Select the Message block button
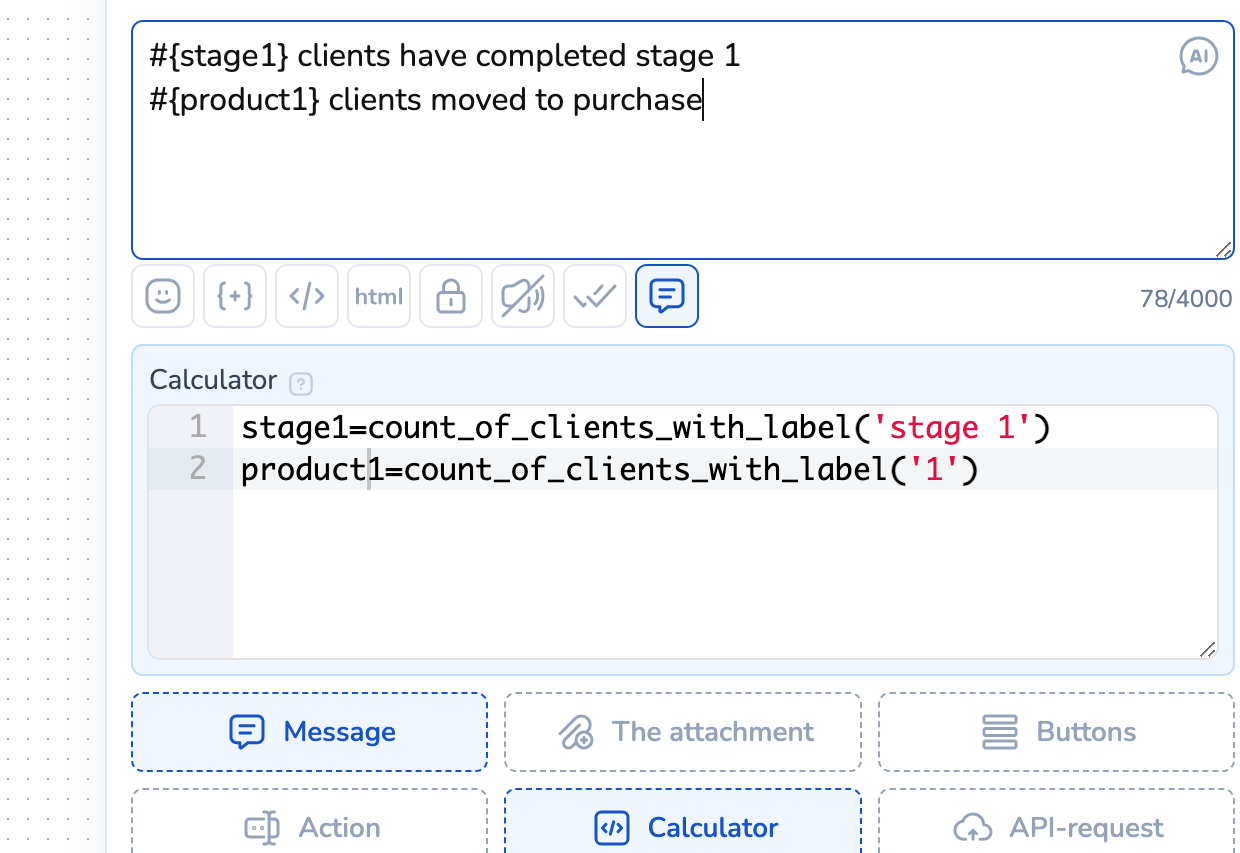Screen dimensions: 1240x853 (309, 732)
